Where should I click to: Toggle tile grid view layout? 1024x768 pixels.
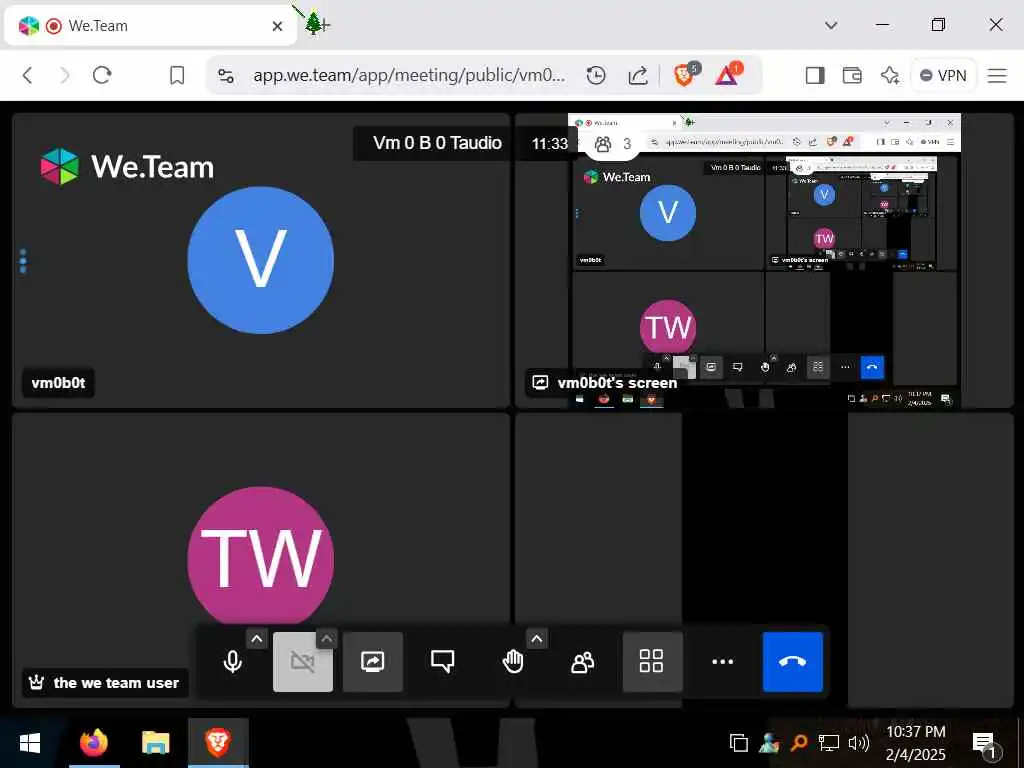pos(652,662)
